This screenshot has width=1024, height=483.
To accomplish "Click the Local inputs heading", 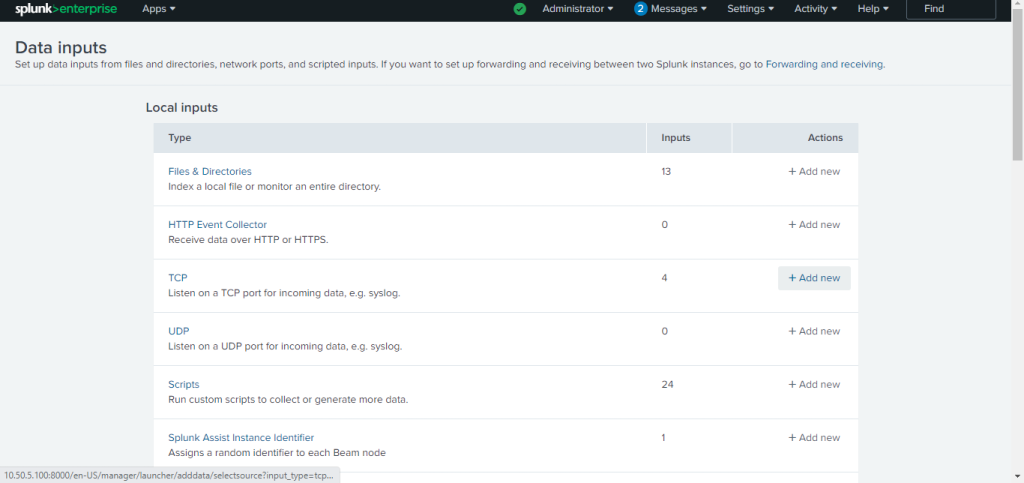I will coord(182,108).
